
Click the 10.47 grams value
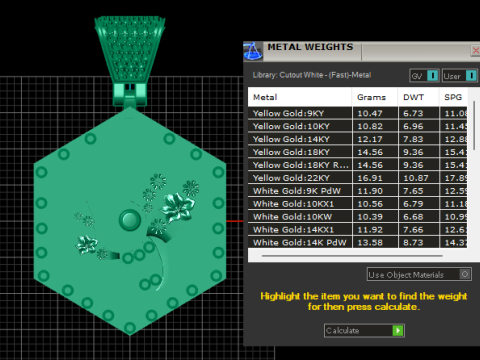click(370, 113)
